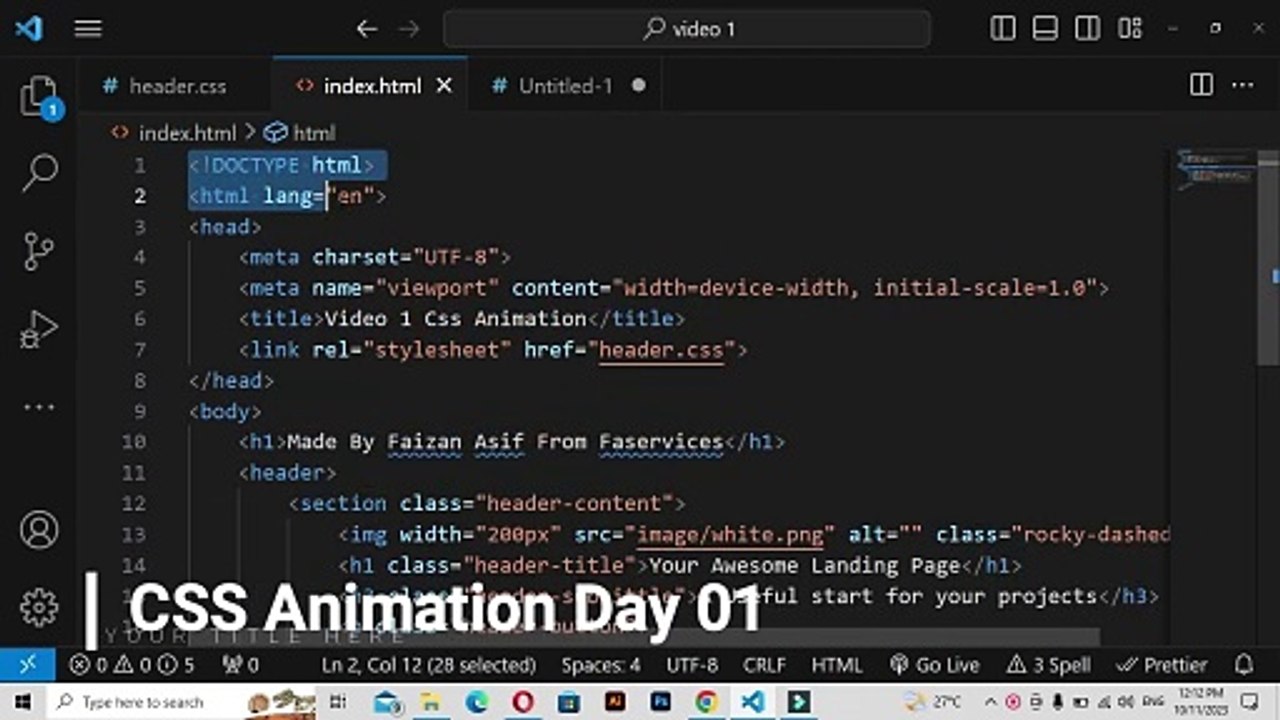This screenshot has height=720, width=1280.
Task: Start Go Live server
Action: pos(935,664)
